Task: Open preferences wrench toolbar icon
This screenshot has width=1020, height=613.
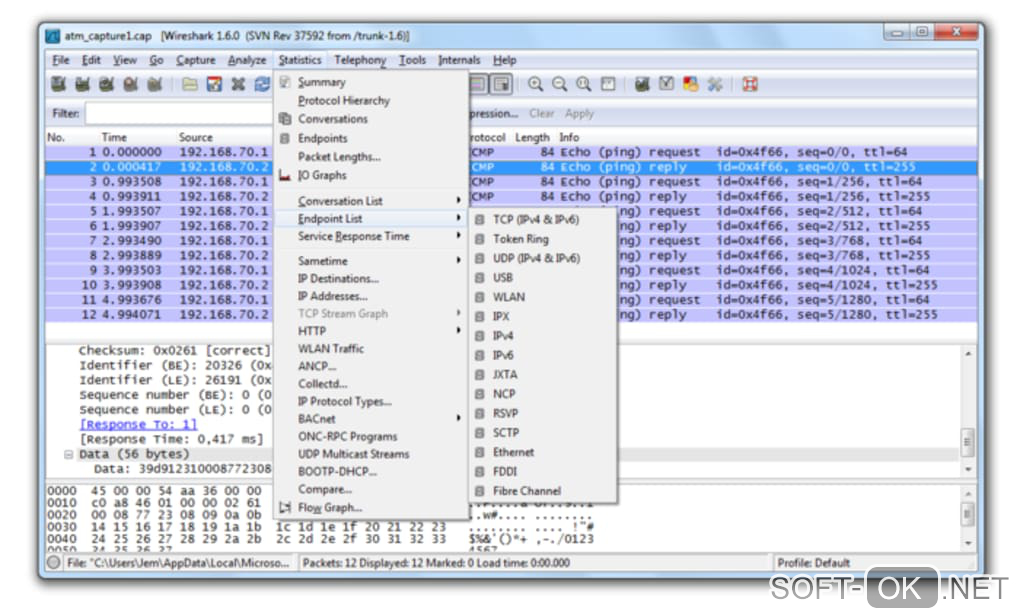Action: tap(715, 84)
